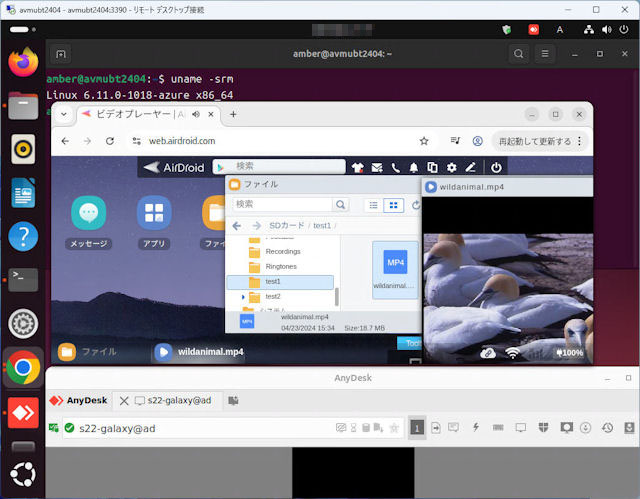Click AirDroid power sign-out icon
The width and height of the screenshot is (640, 499).
point(496,167)
